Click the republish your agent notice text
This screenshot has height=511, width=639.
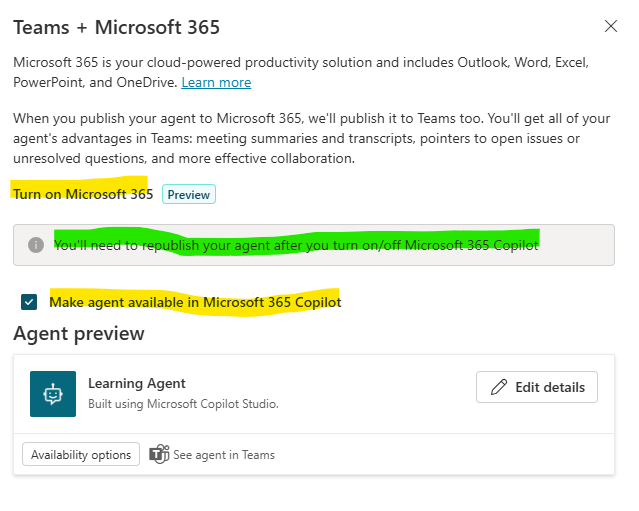click(x=296, y=245)
